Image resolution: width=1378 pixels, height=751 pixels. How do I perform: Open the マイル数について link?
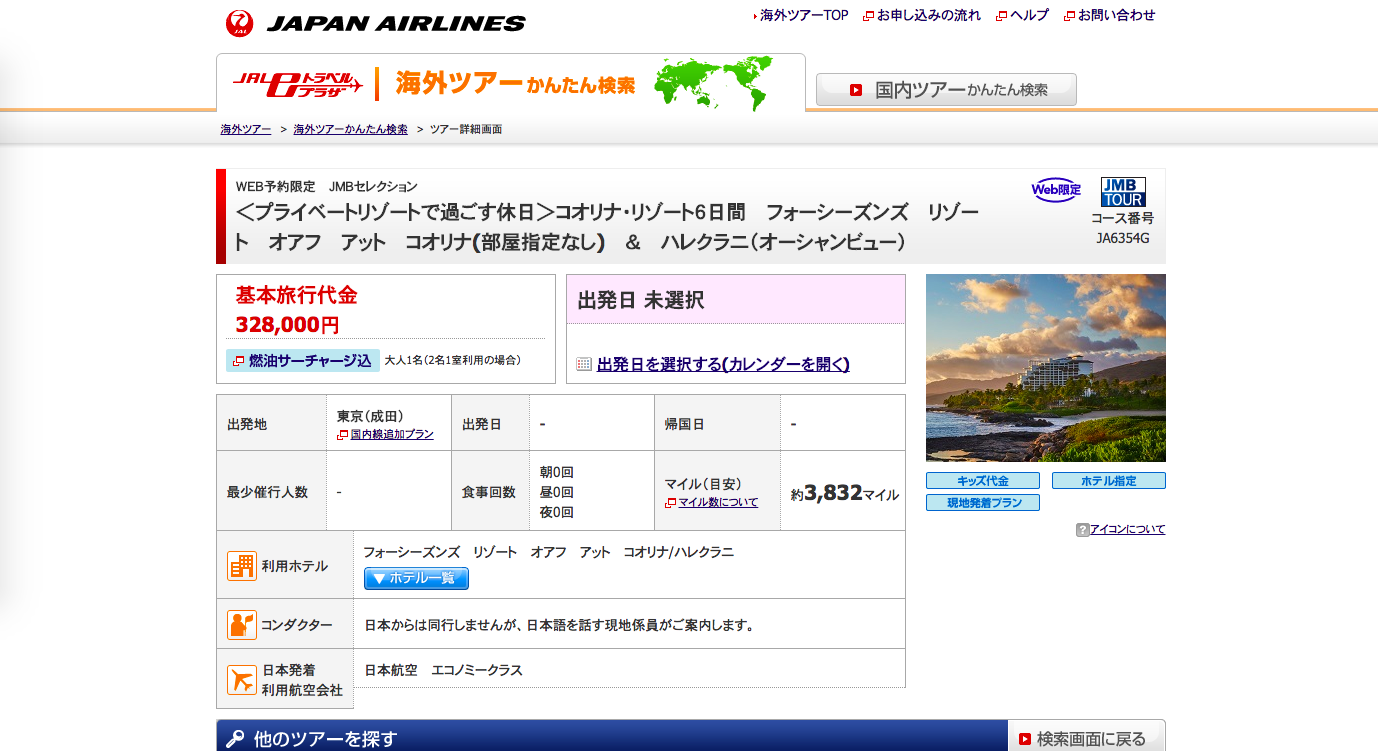click(x=718, y=503)
